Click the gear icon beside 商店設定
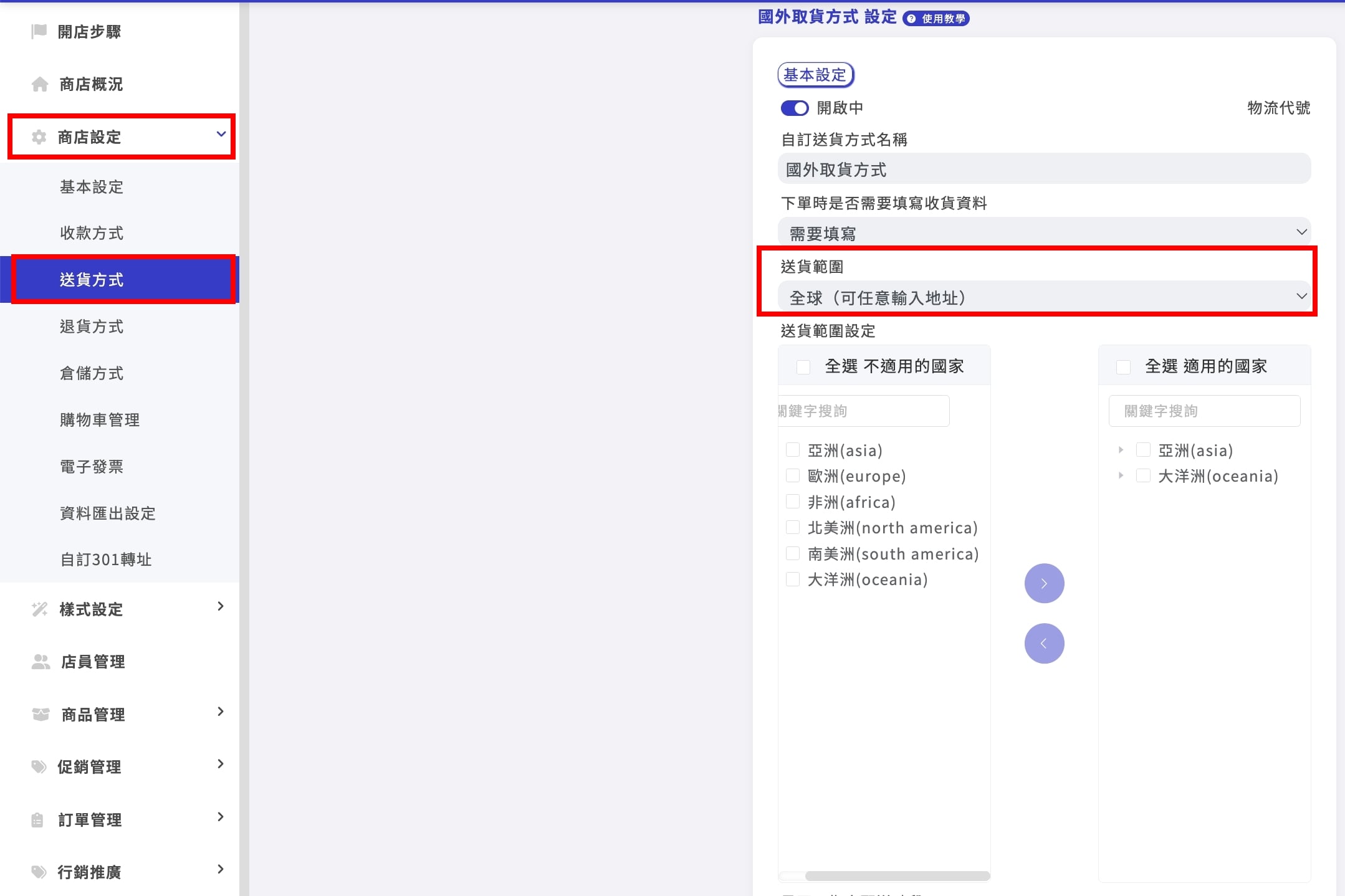This screenshot has height=896, width=1345. [x=39, y=137]
